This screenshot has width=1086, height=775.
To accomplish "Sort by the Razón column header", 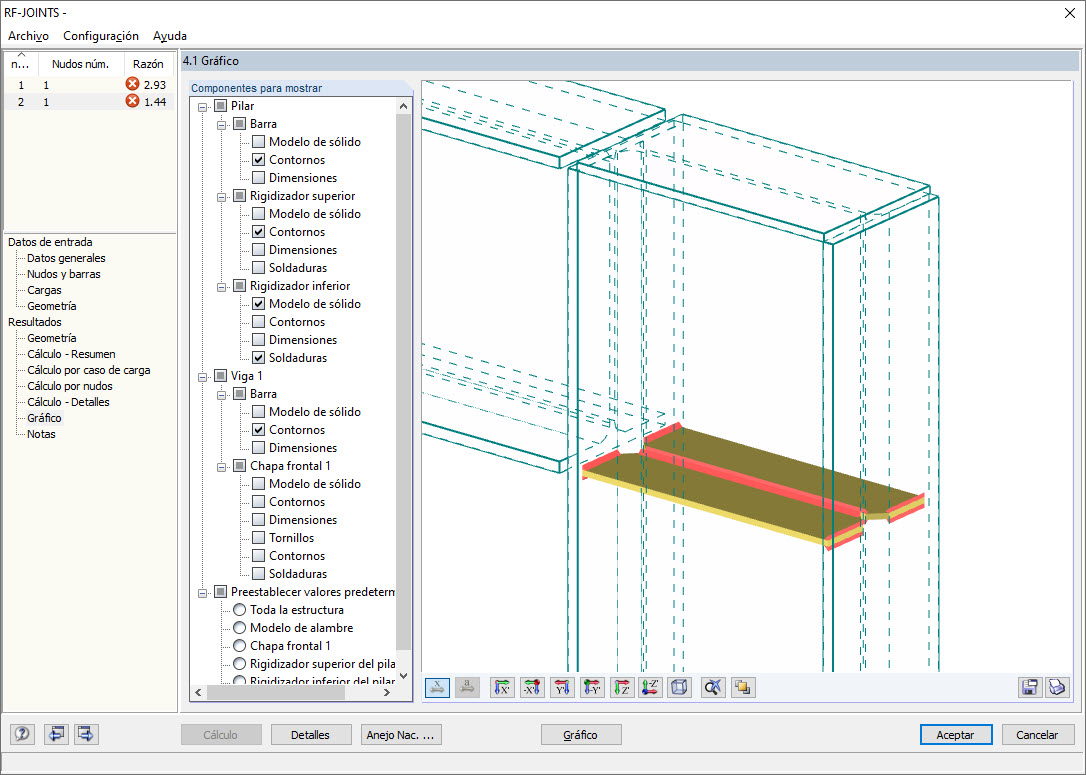I will click(148, 64).
